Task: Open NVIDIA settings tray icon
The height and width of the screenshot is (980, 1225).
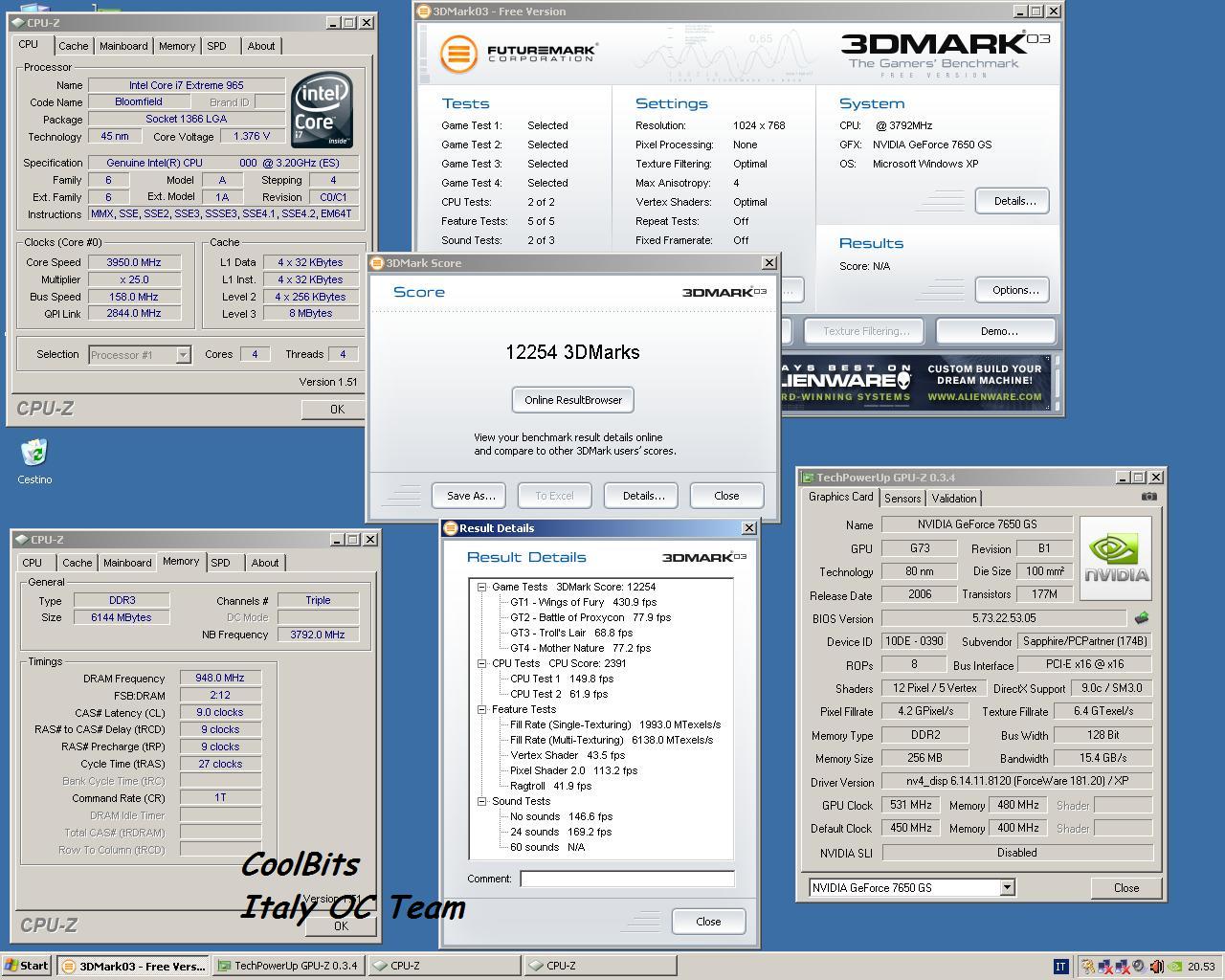Action: [1174, 967]
